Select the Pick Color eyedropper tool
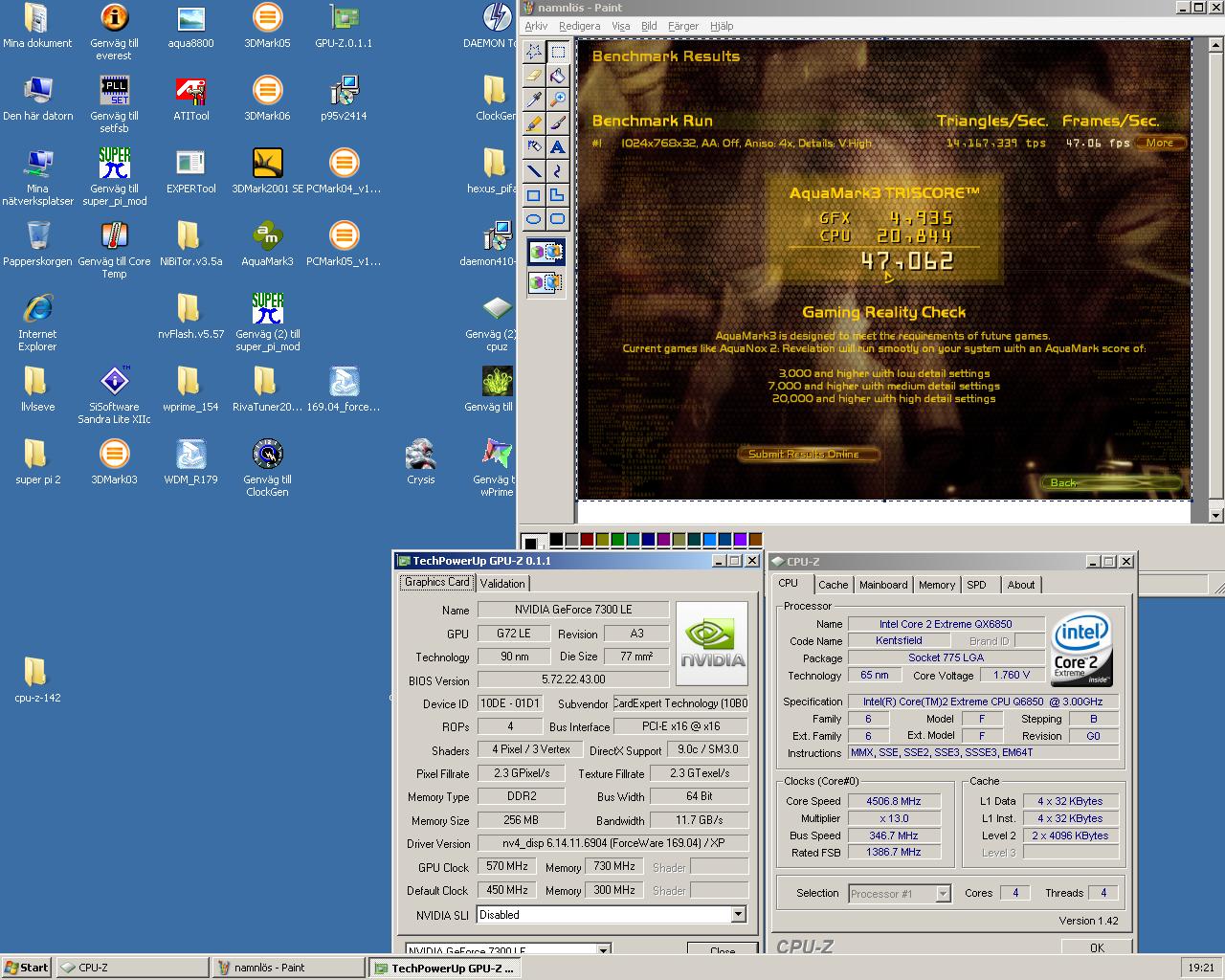Image resolution: width=1225 pixels, height=980 pixels. 534,100
